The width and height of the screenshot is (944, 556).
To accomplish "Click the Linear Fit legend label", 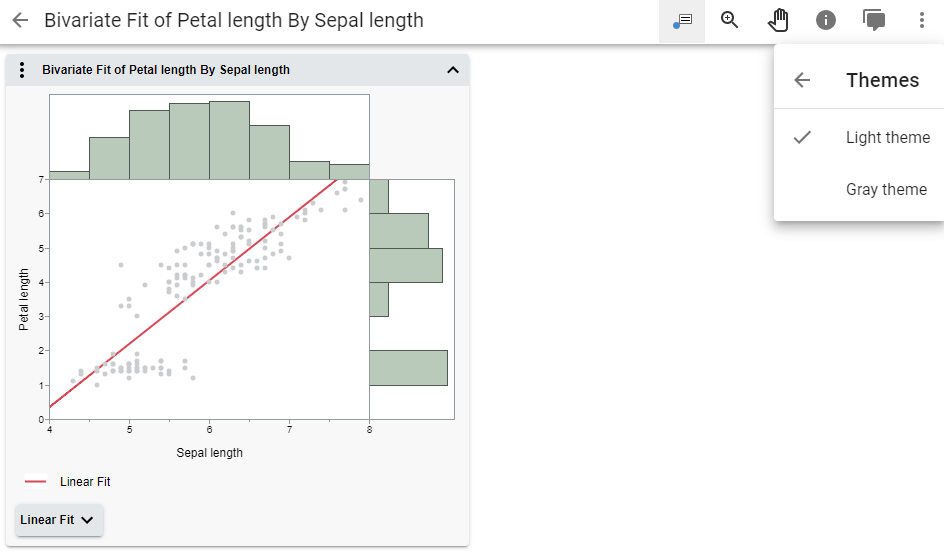I will [x=85, y=482].
